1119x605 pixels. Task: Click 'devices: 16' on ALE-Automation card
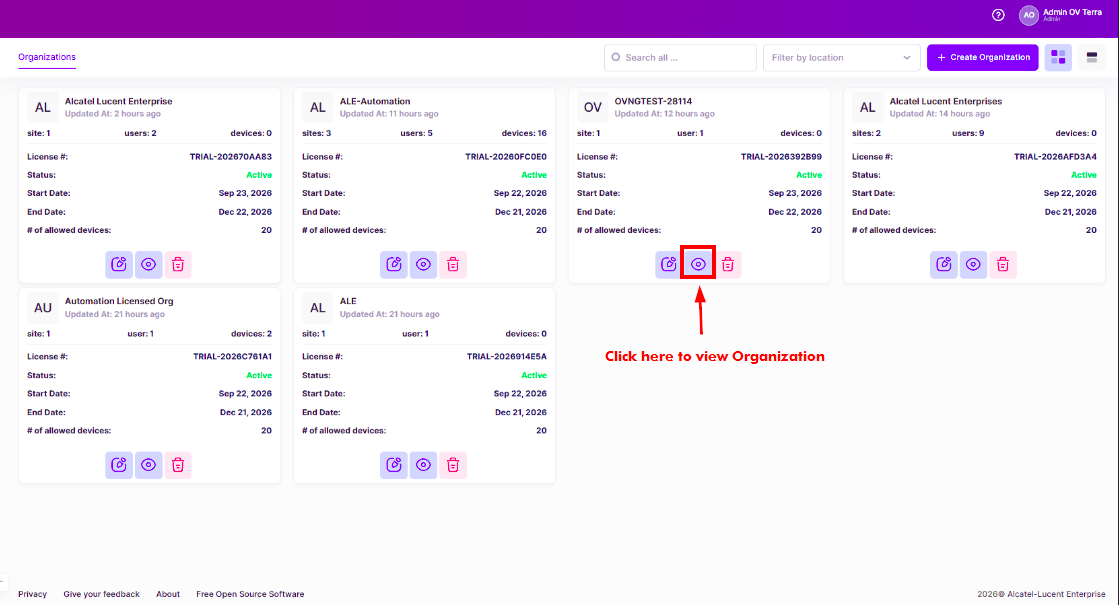coord(524,133)
